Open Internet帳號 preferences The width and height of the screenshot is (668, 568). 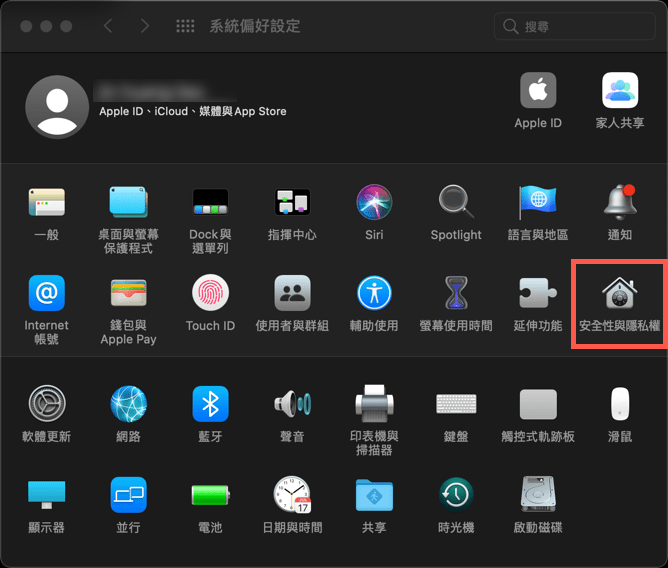pyautogui.click(x=46, y=293)
